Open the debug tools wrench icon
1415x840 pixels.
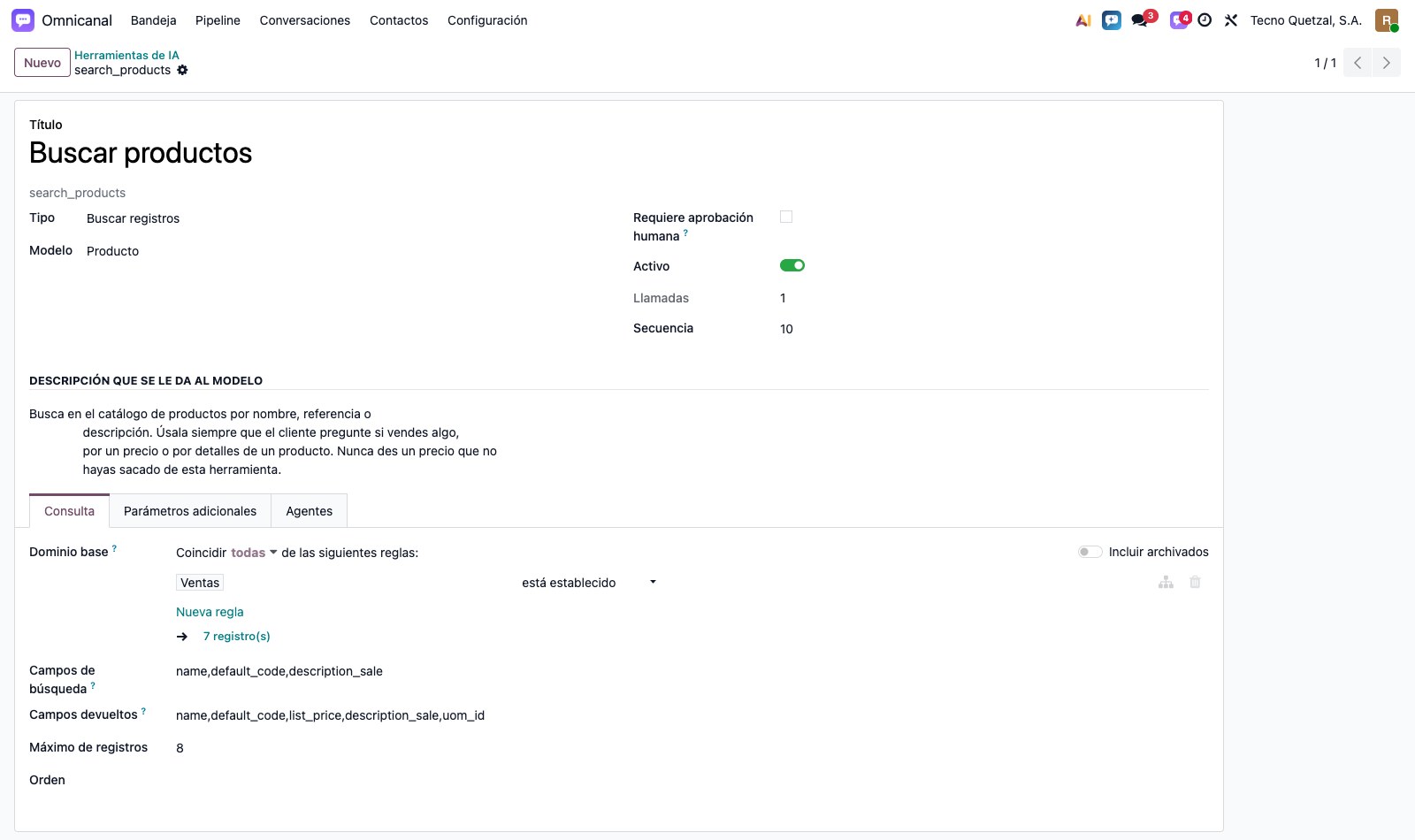(1231, 20)
